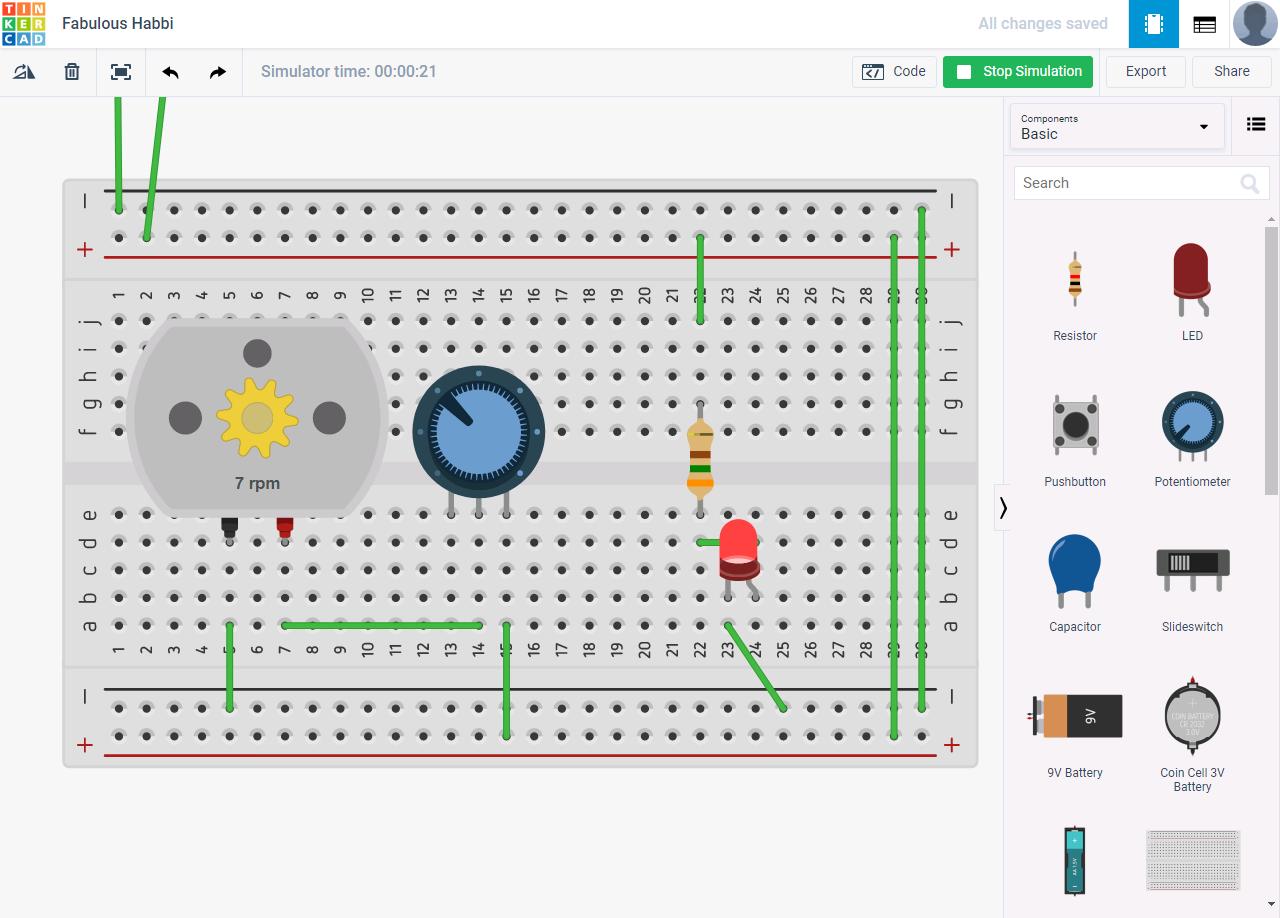Turn the potentiometer knob on the breadboard
The width and height of the screenshot is (1280, 918).
pyautogui.click(x=478, y=430)
